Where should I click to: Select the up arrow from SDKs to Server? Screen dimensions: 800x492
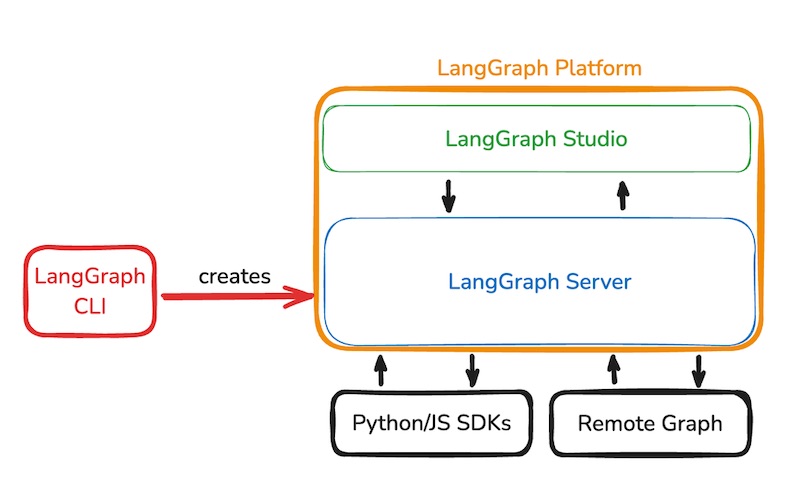tap(380, 369)
